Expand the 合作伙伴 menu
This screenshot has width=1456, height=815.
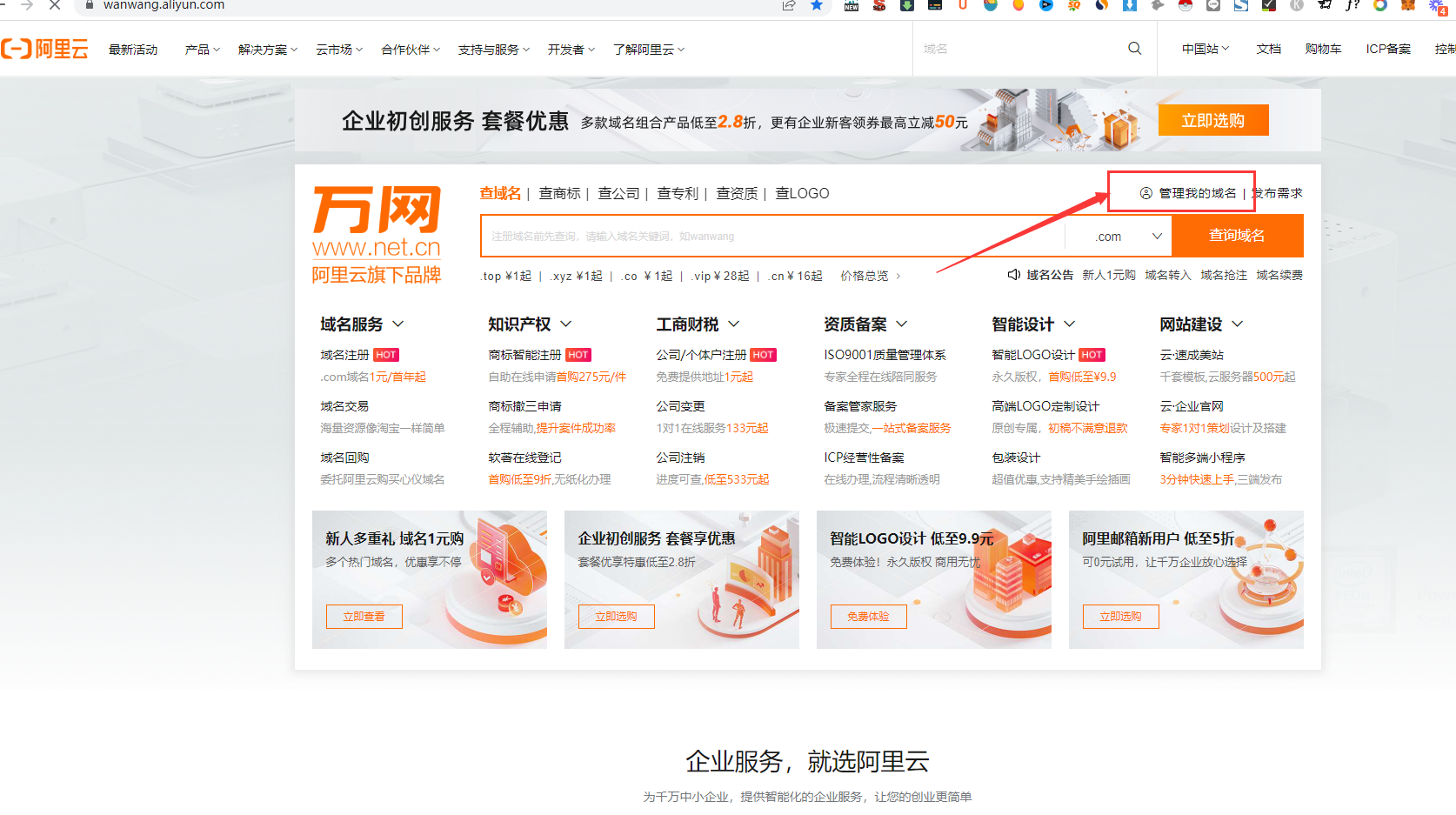[411, 50]
